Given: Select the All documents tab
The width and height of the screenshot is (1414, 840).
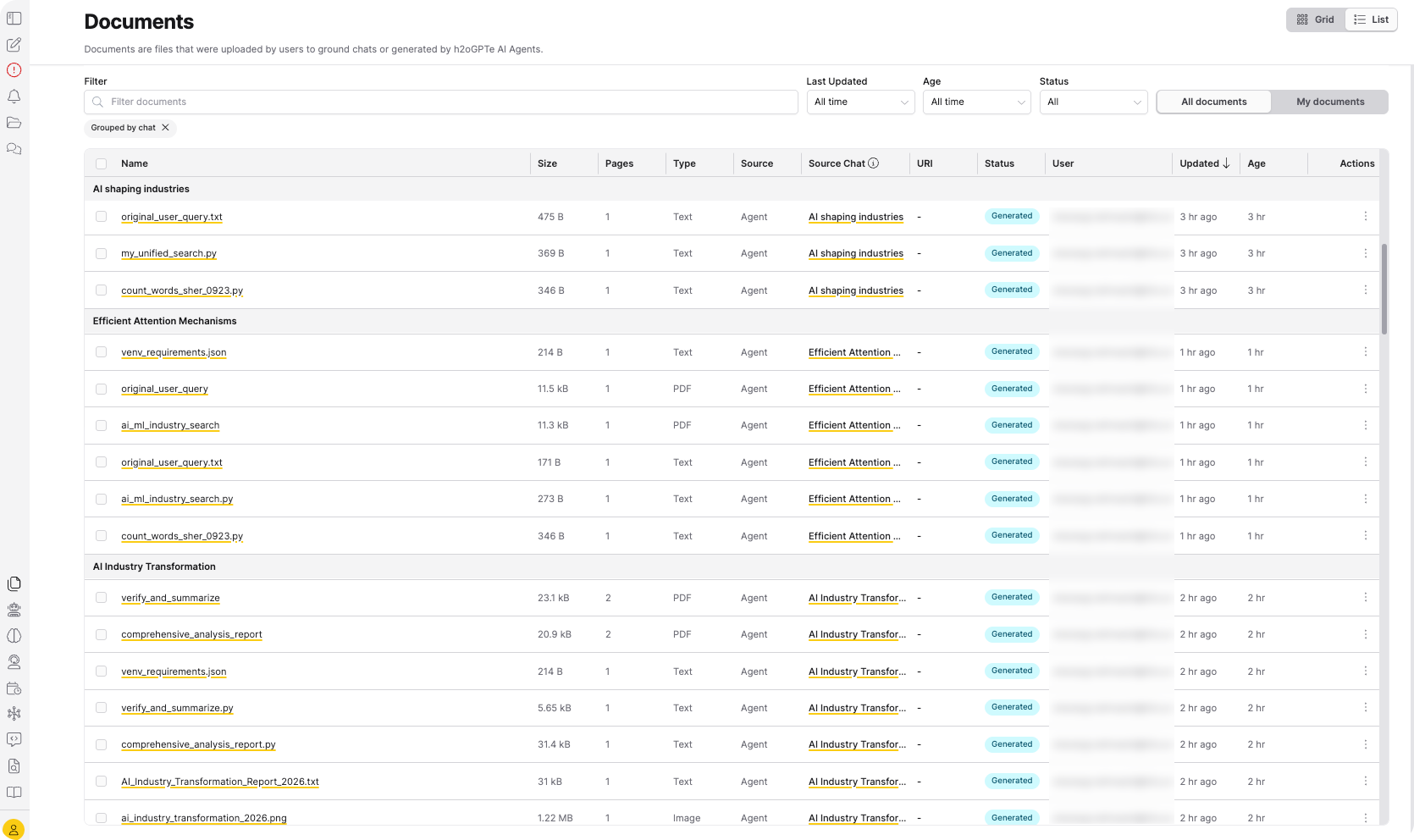Looking at the screenshot, I should 1214,102.
